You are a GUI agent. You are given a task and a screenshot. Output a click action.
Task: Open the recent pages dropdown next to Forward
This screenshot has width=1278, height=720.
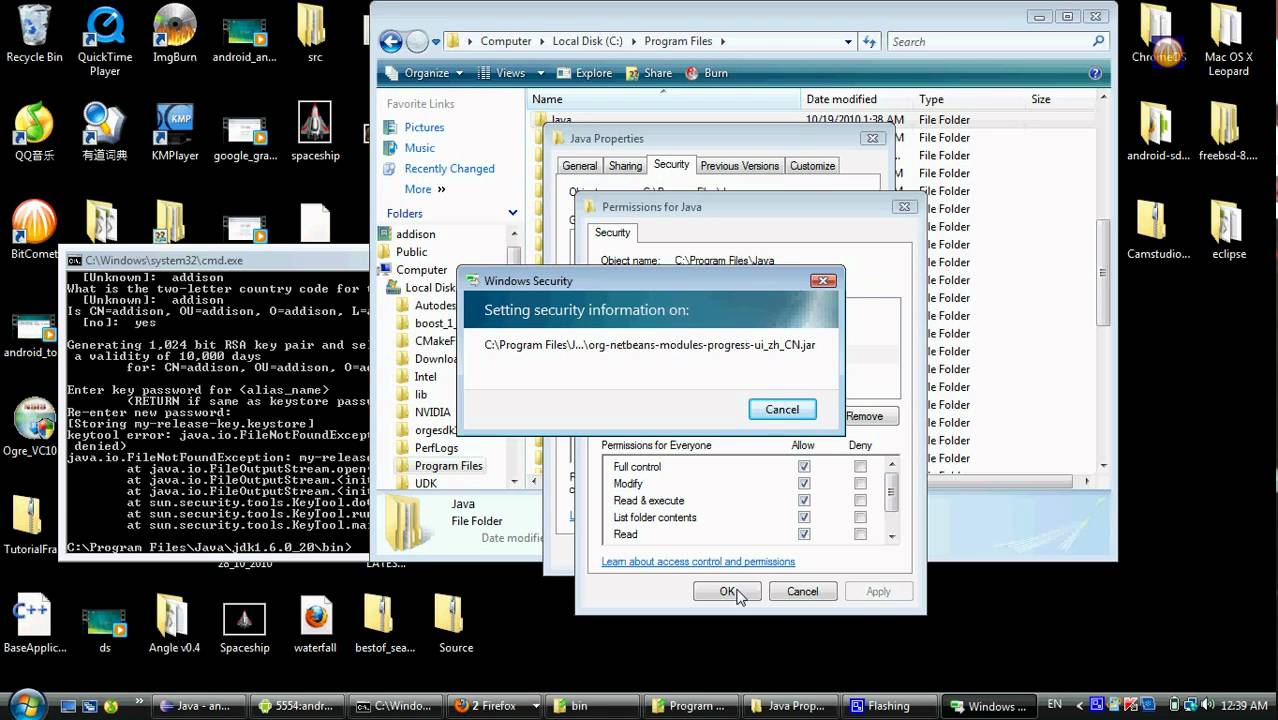click(438, 42)
